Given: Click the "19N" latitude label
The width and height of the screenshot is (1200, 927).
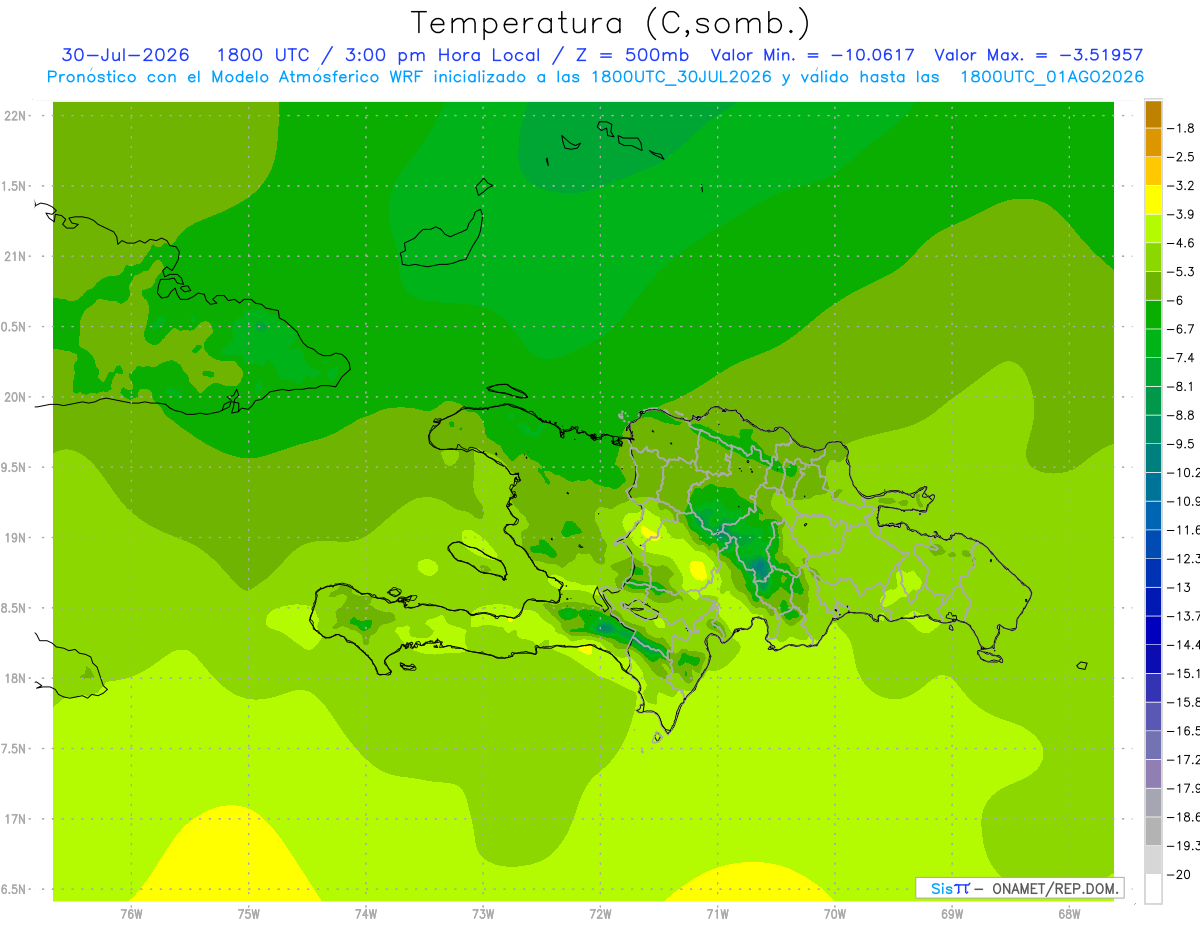Looking at the screenshot, I should (15, 538).
